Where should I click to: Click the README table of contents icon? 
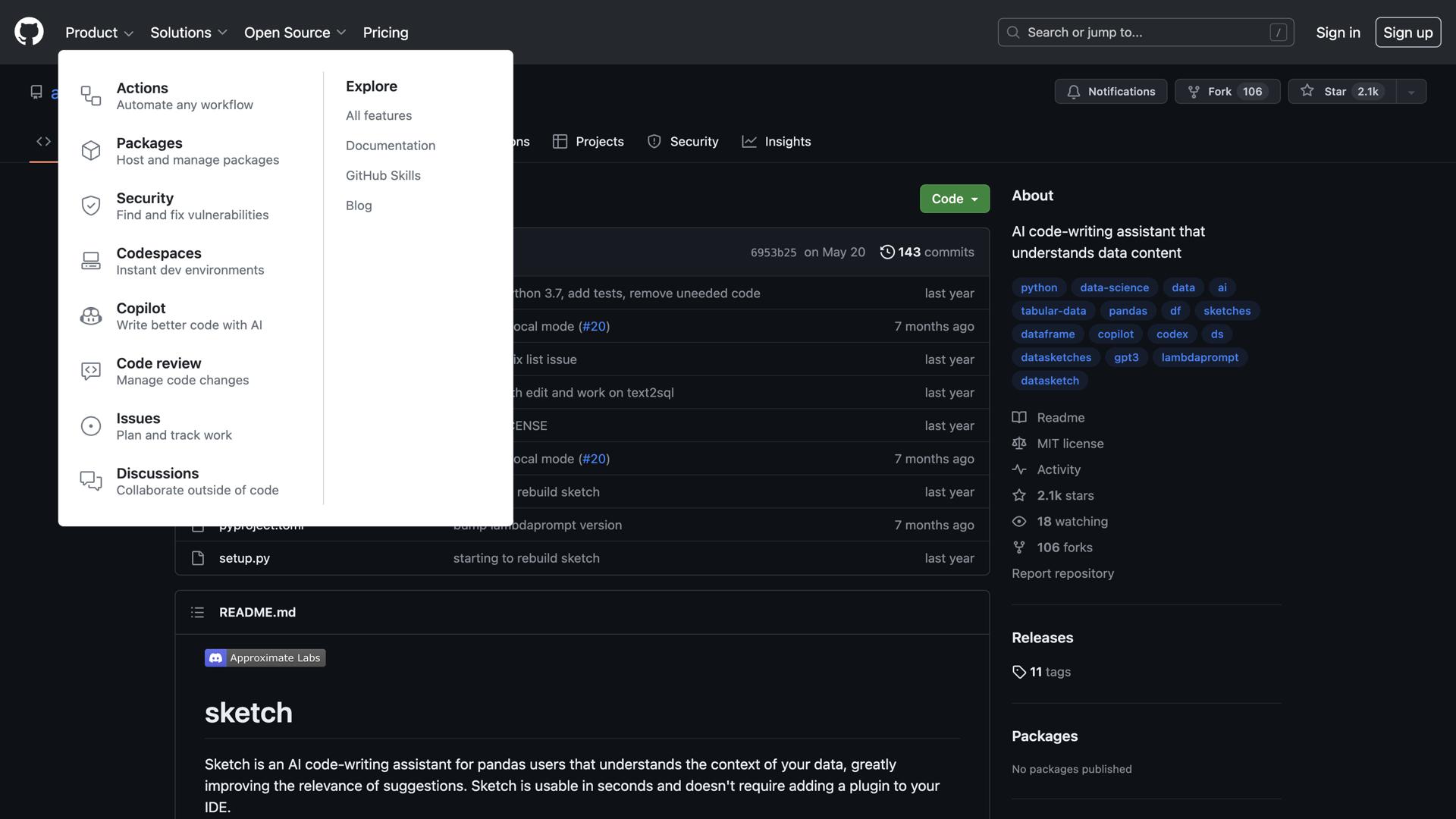[197, 612]
